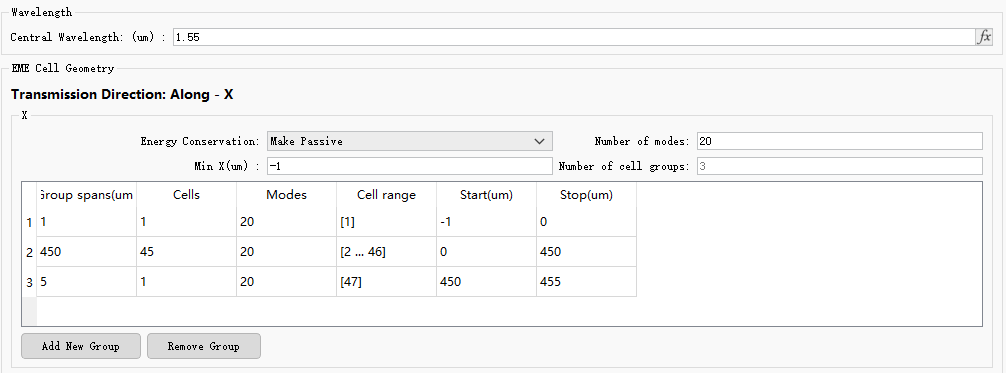
Task: Click the Group spans(um) column header
Action: point(86,195)
